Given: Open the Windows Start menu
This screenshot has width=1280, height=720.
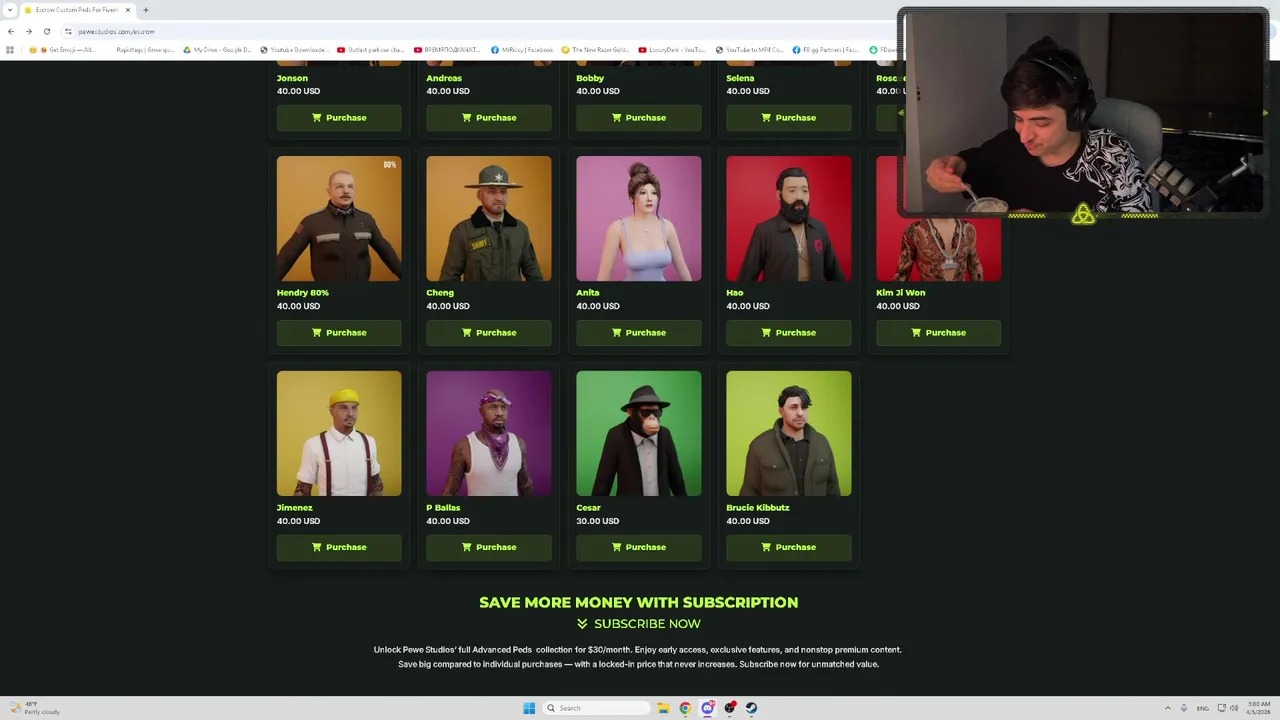Looking at the screenshot, I should point(529,708).
